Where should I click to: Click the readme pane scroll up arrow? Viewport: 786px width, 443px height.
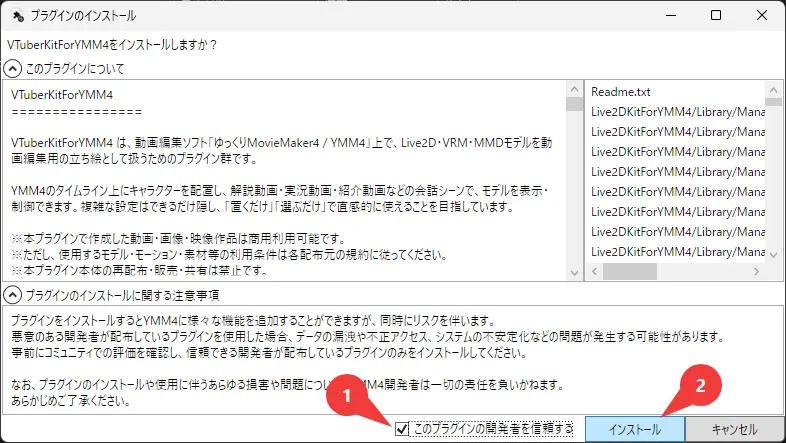[574, 90]
